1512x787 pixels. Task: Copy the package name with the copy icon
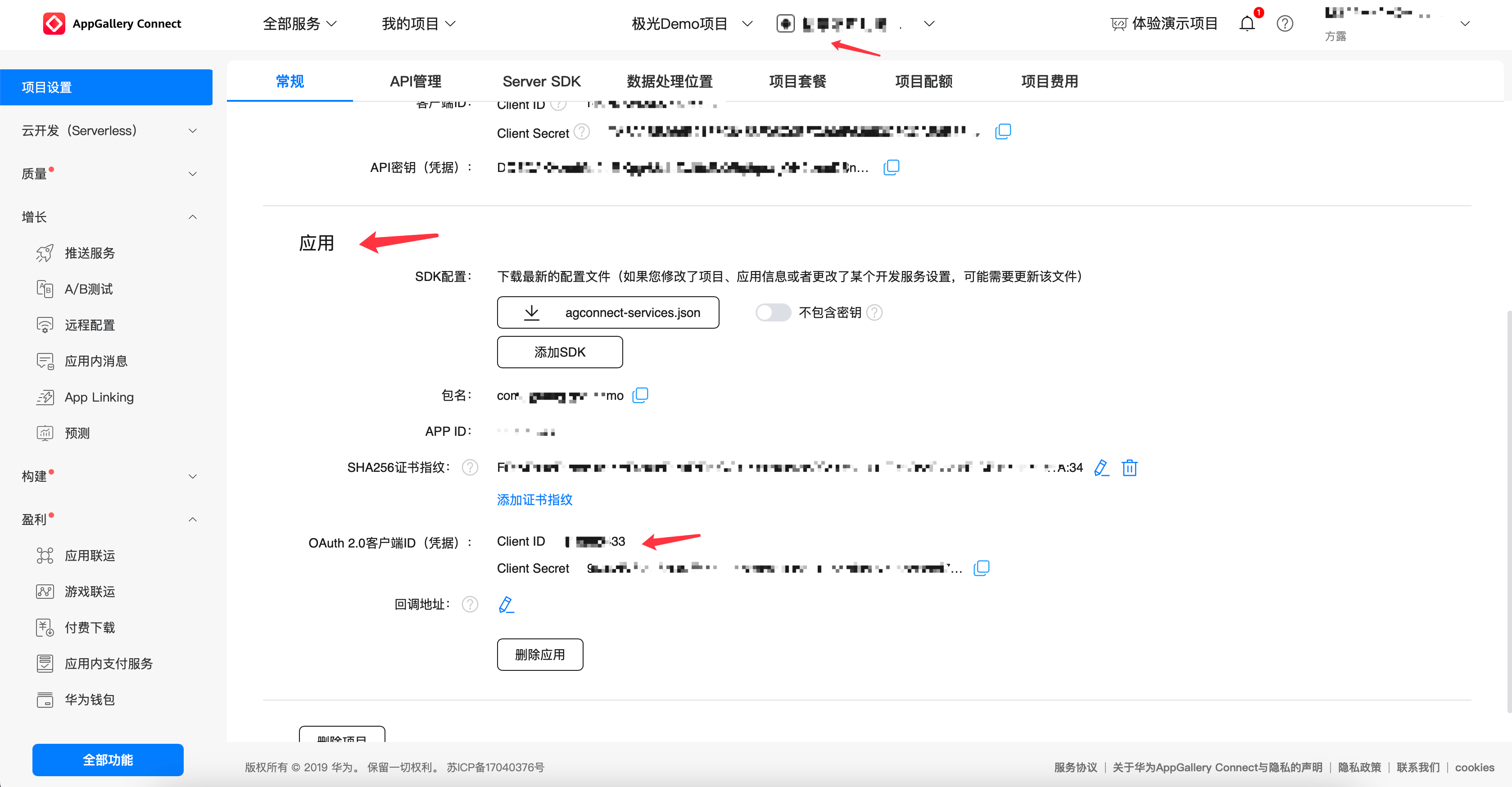click(640, 395)
